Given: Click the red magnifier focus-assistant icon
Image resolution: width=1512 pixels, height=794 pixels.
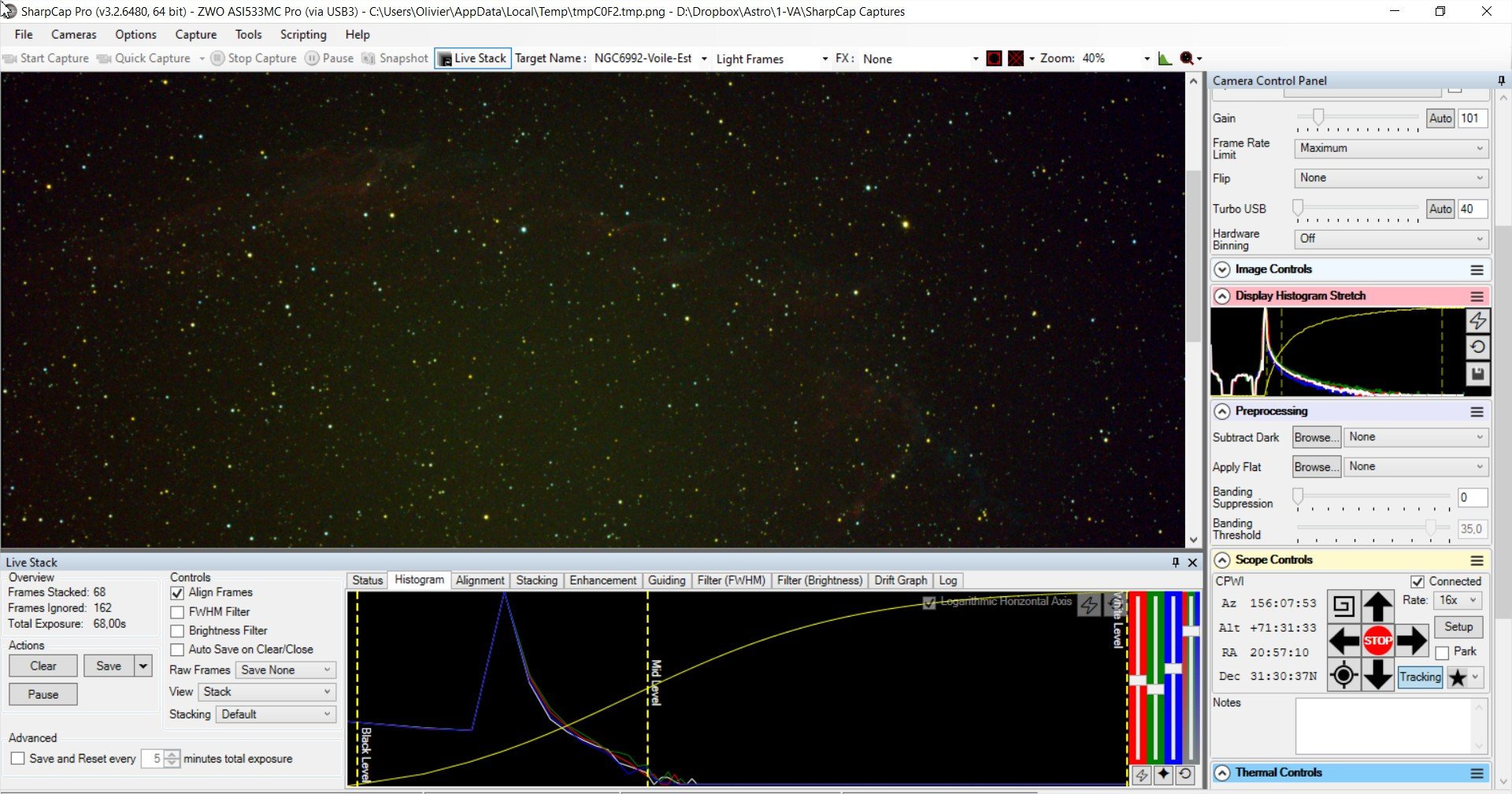Looking at the screenshot, I should (1187, 58).
